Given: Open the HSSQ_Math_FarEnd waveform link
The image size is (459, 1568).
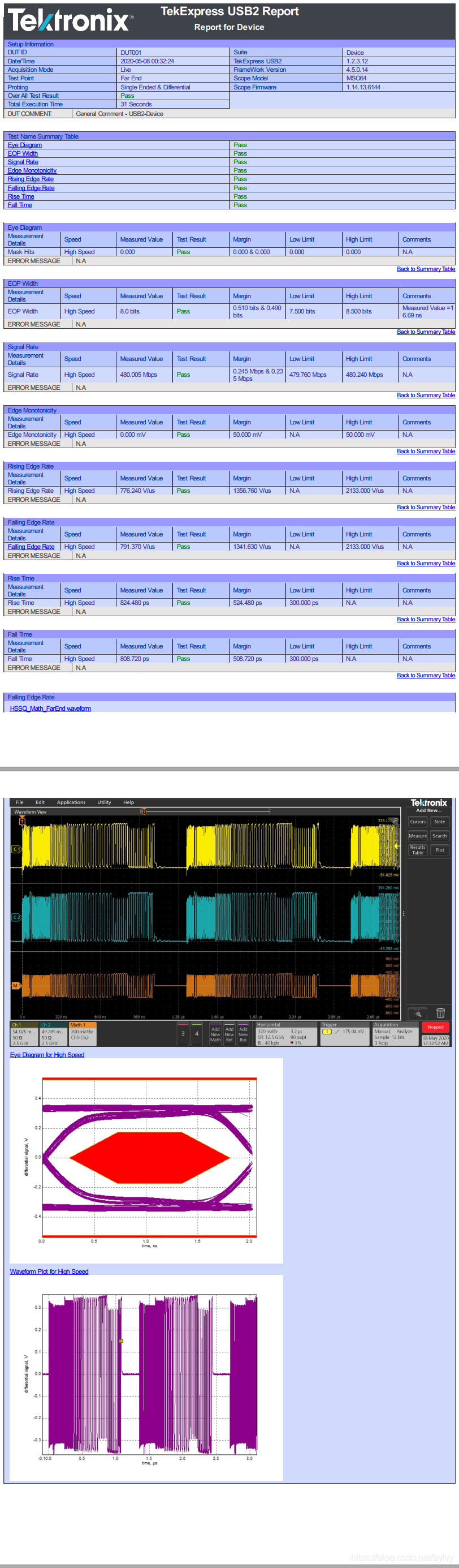Looking at the screenshot, I should (50, 708).
